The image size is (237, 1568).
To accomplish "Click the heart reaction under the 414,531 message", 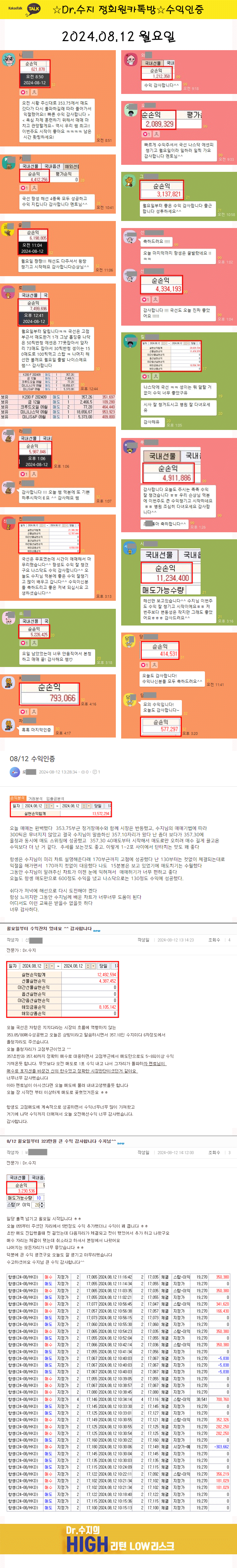I will [x=145, y=665].
